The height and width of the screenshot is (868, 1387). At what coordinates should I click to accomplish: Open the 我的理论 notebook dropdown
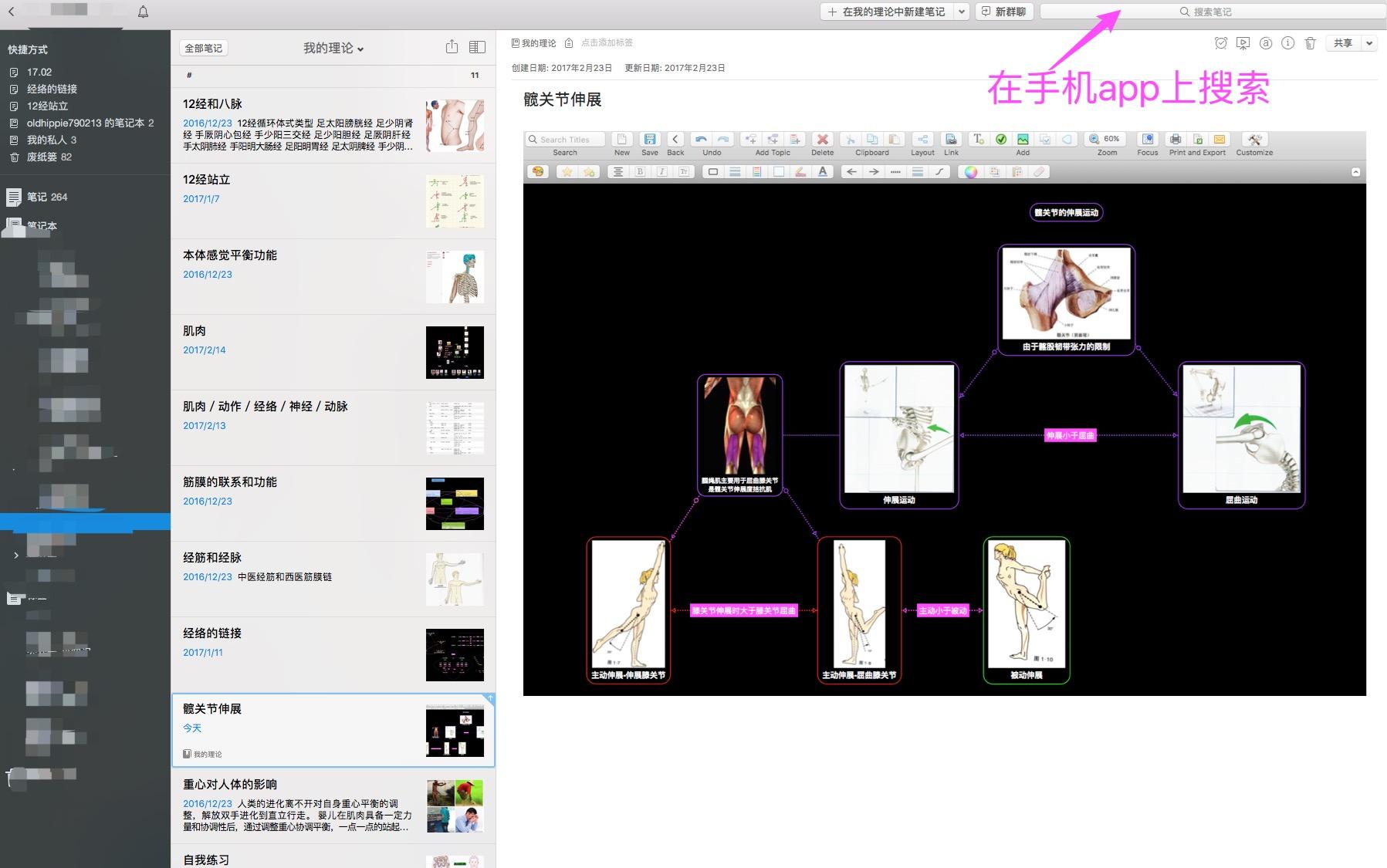click(333, 48)
